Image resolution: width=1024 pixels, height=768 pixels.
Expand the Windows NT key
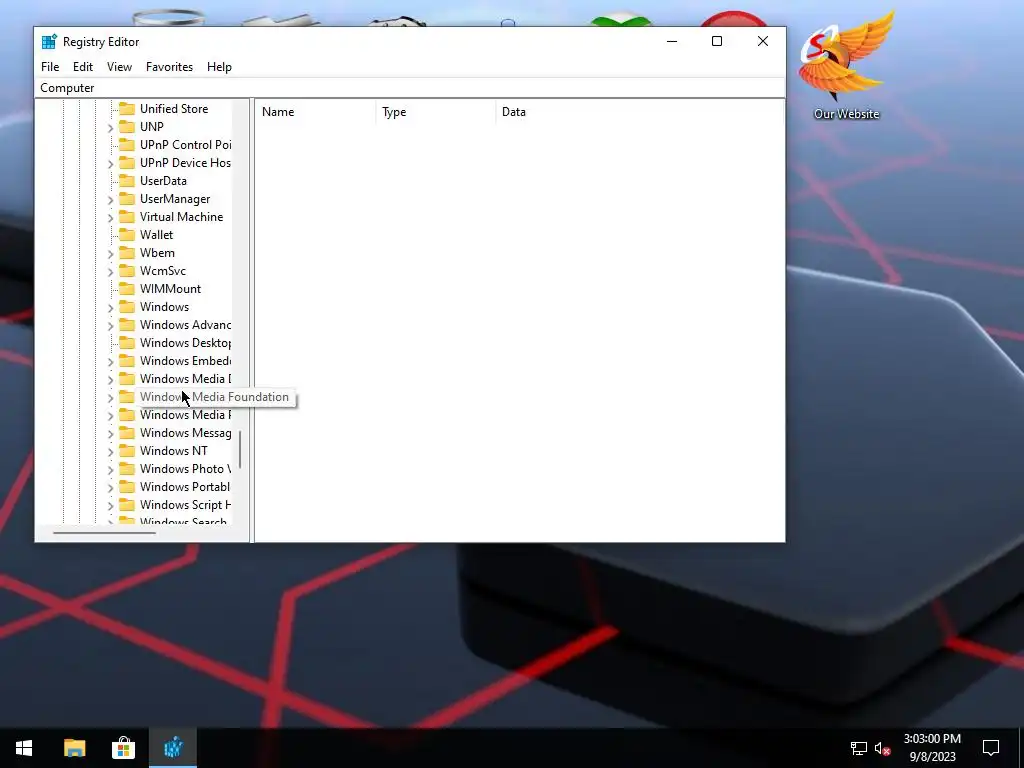coord(110,451)
